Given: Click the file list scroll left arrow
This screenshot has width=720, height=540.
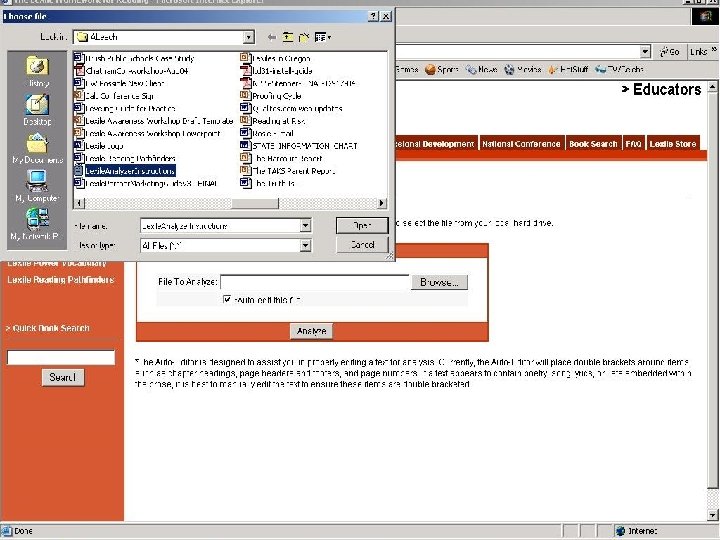Looking at the screenshot, I should 79,203.
